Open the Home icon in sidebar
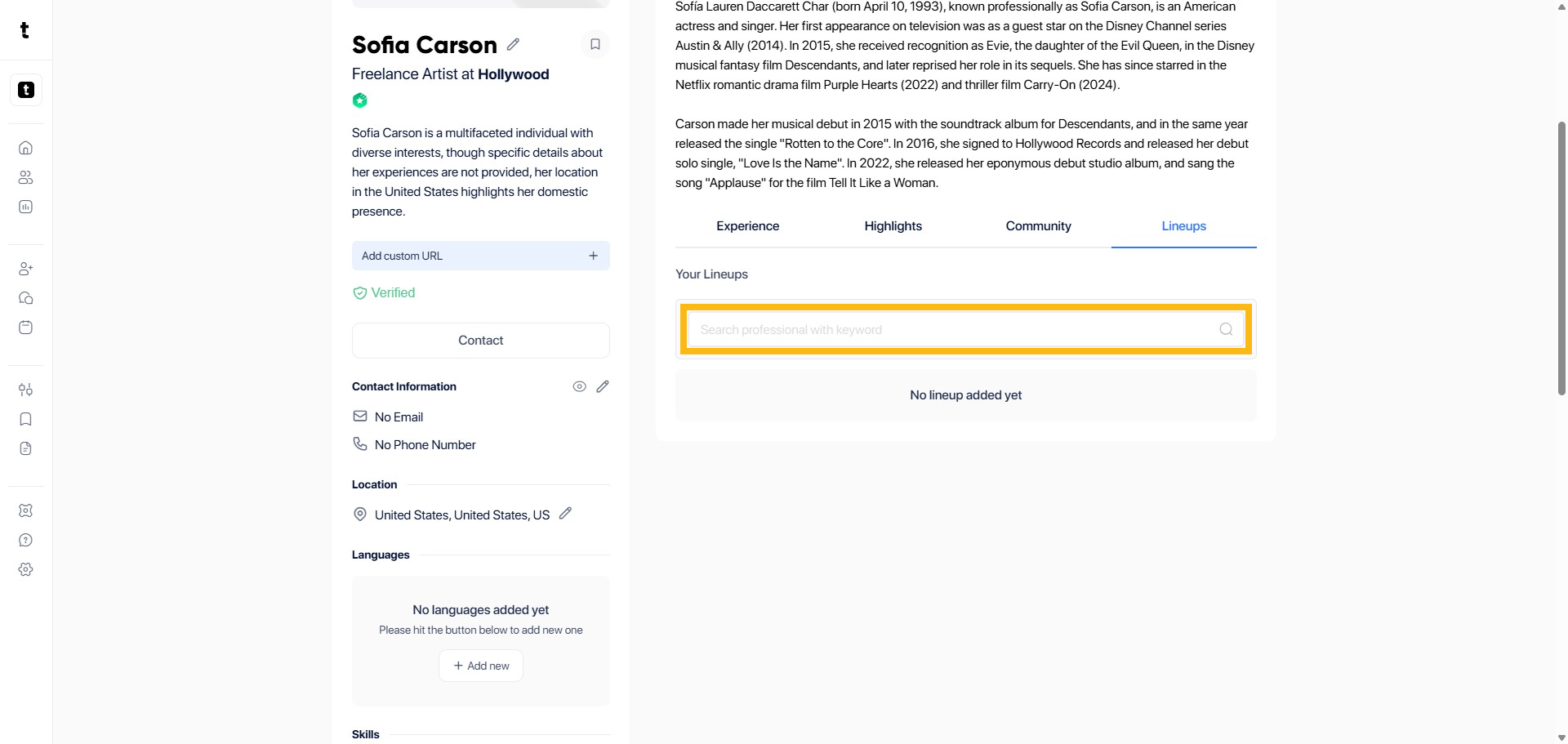This screenshot has height=744, width=1568. (26, 148)
